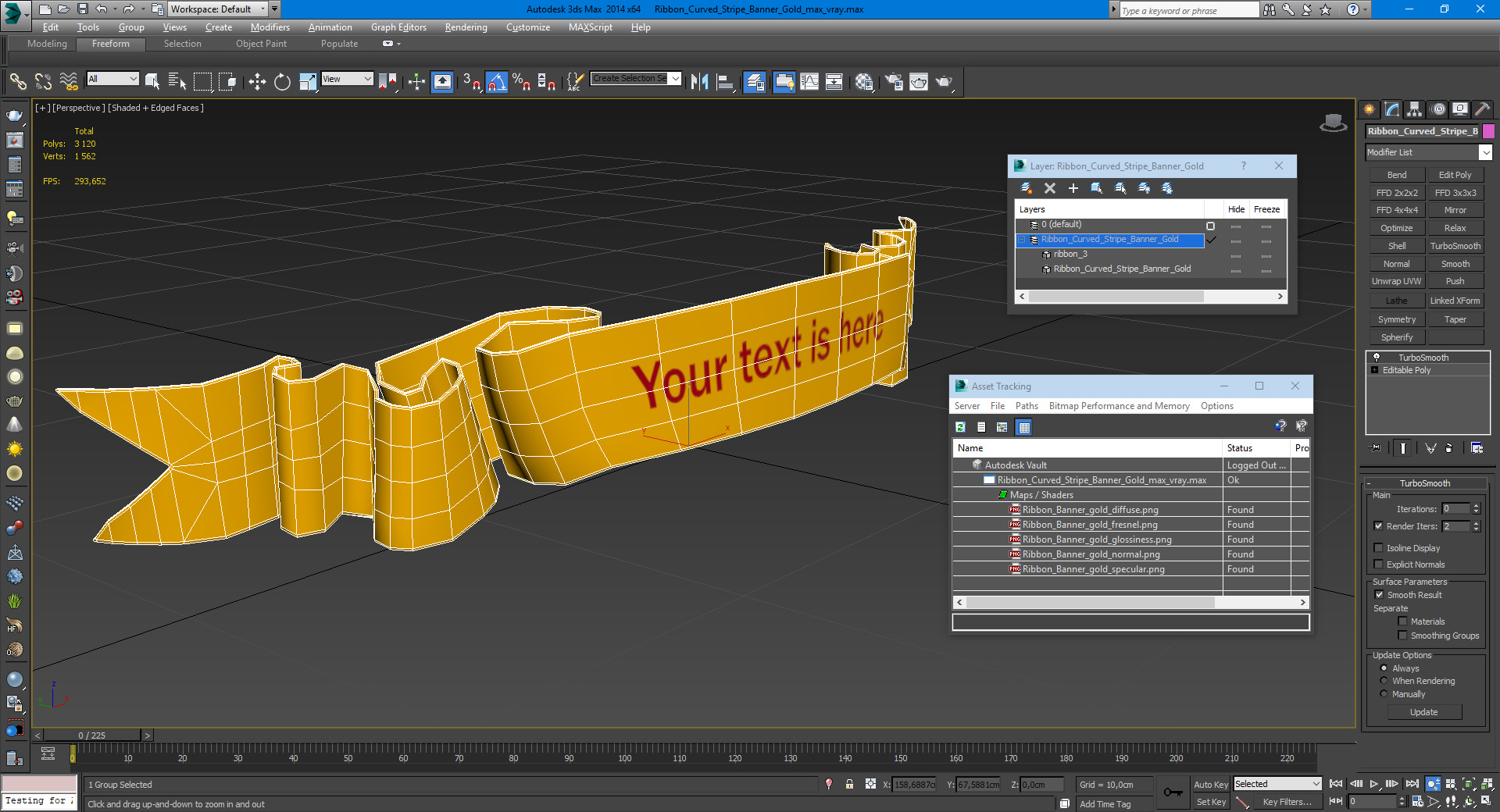1500x812 pixels.
Task: Add the Bend modifier button
Action: click(1396, 175)
